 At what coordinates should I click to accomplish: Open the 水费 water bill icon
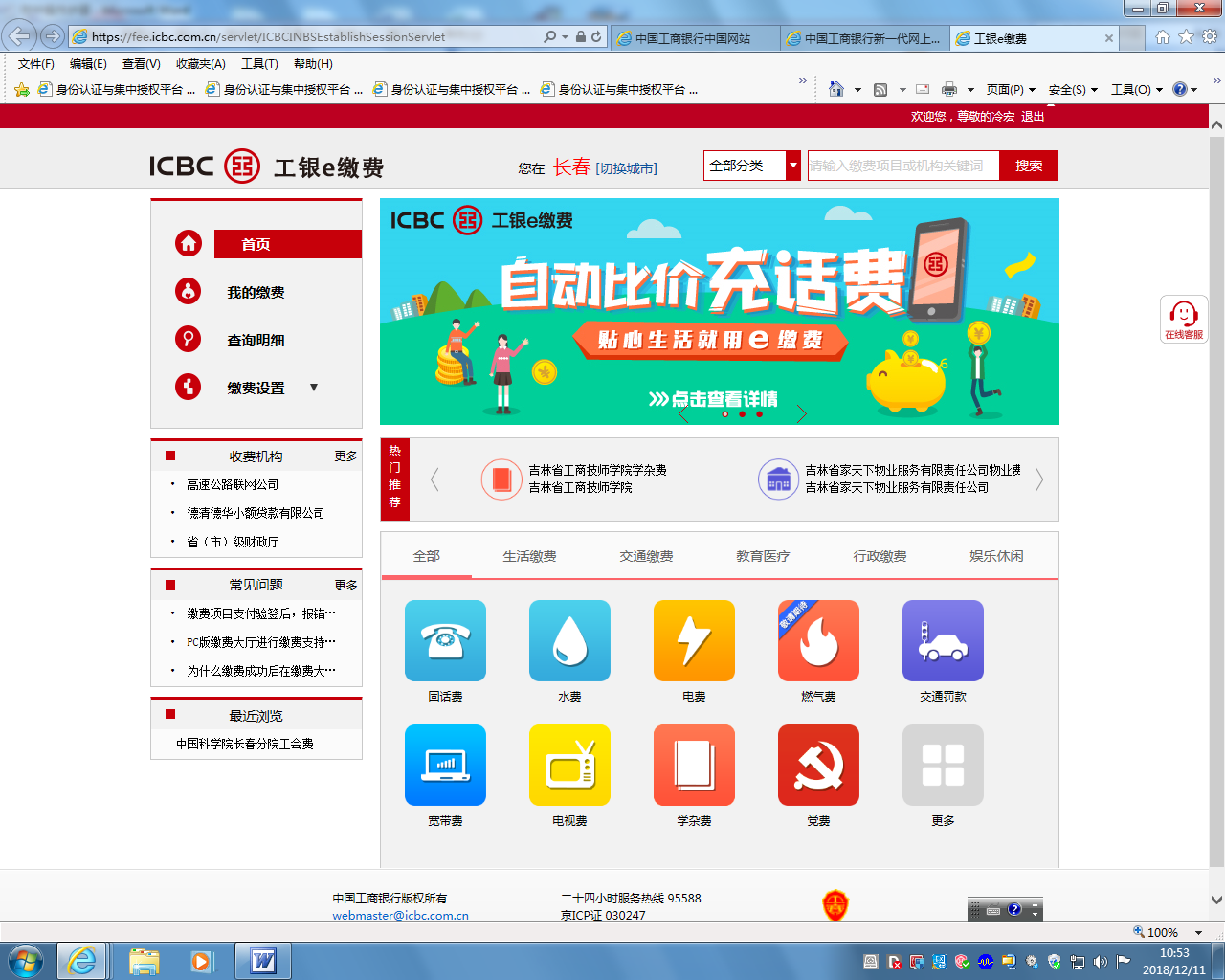pyautogui.click(x=569, y=640)
